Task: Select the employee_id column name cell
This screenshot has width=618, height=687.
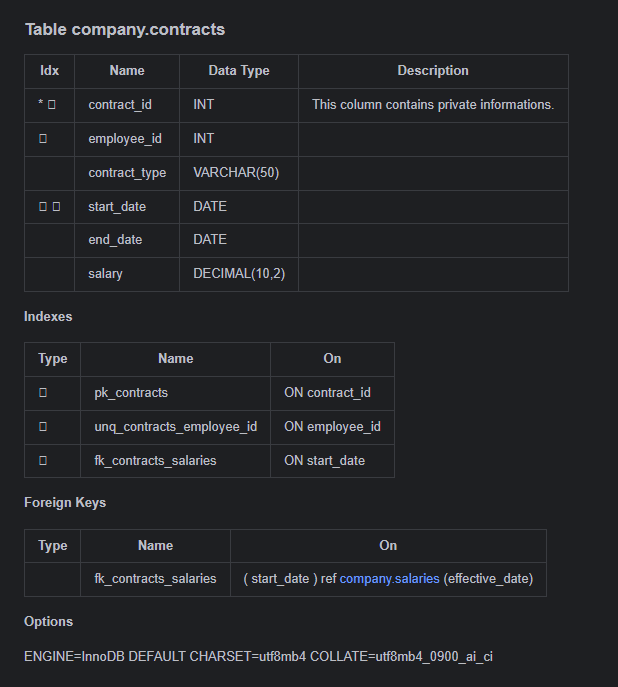Action: tap(125, 139)
